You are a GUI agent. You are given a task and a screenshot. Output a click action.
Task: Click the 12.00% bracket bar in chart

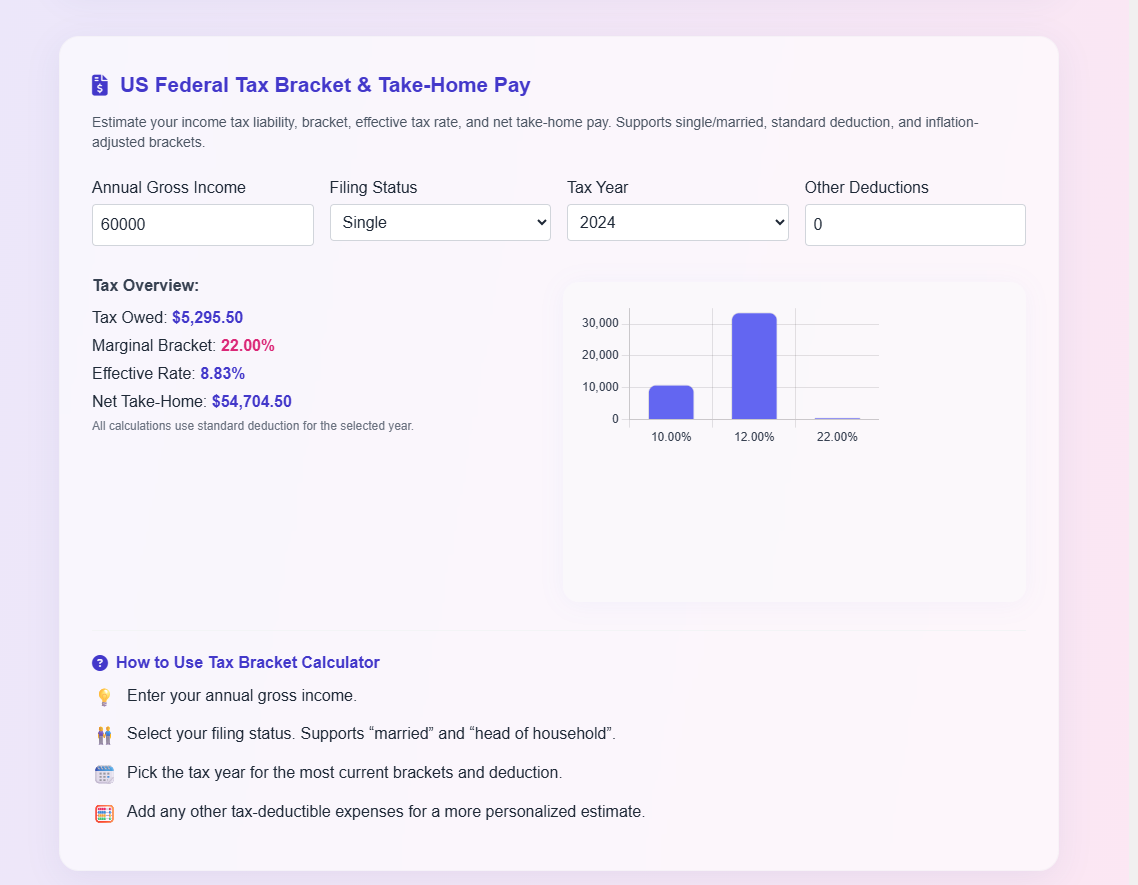tap(754, 366)
